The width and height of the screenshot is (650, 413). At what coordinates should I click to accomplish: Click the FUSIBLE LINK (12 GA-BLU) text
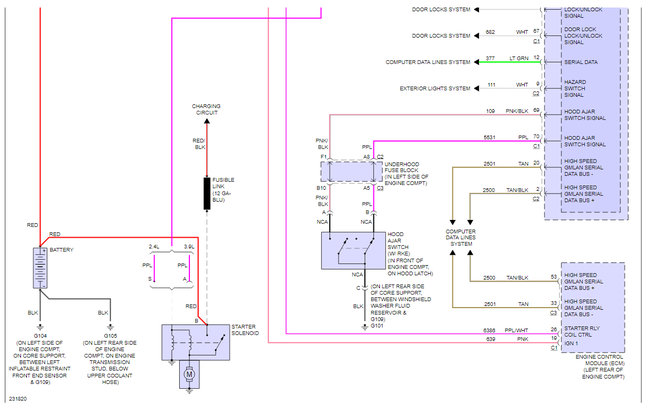click(x=223, y=190)
